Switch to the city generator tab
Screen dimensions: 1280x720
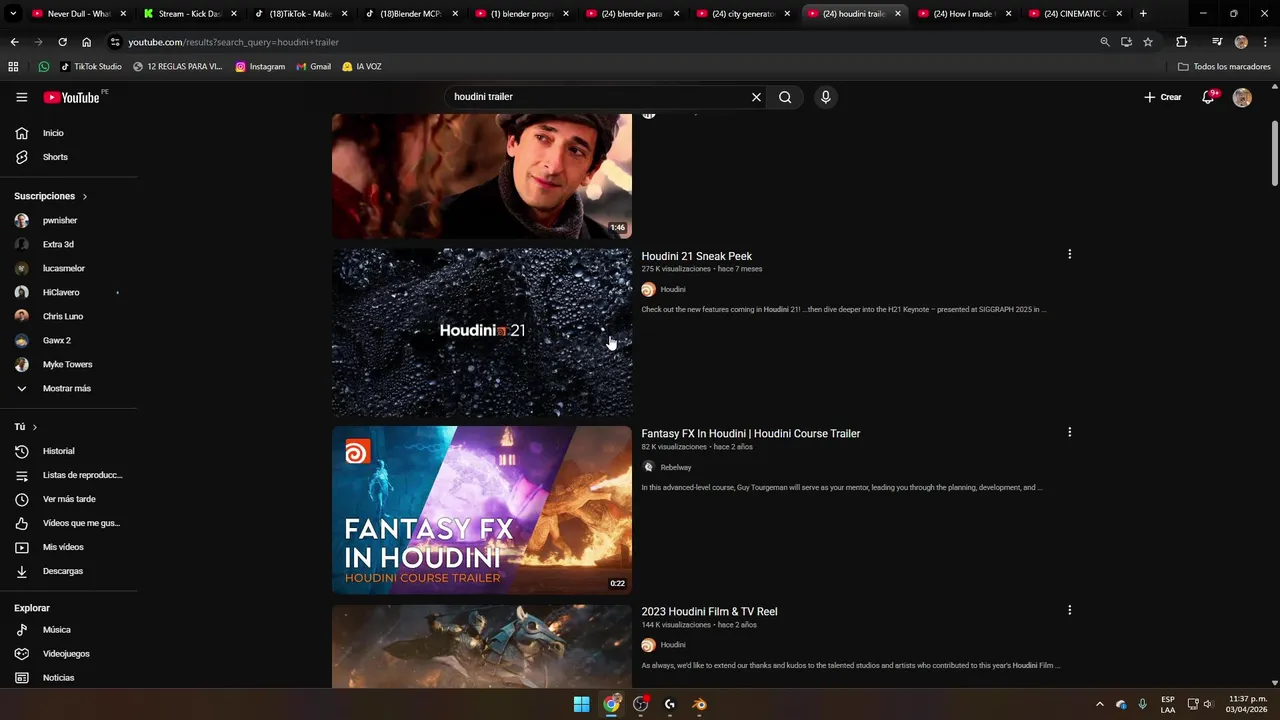coord(743,14)
